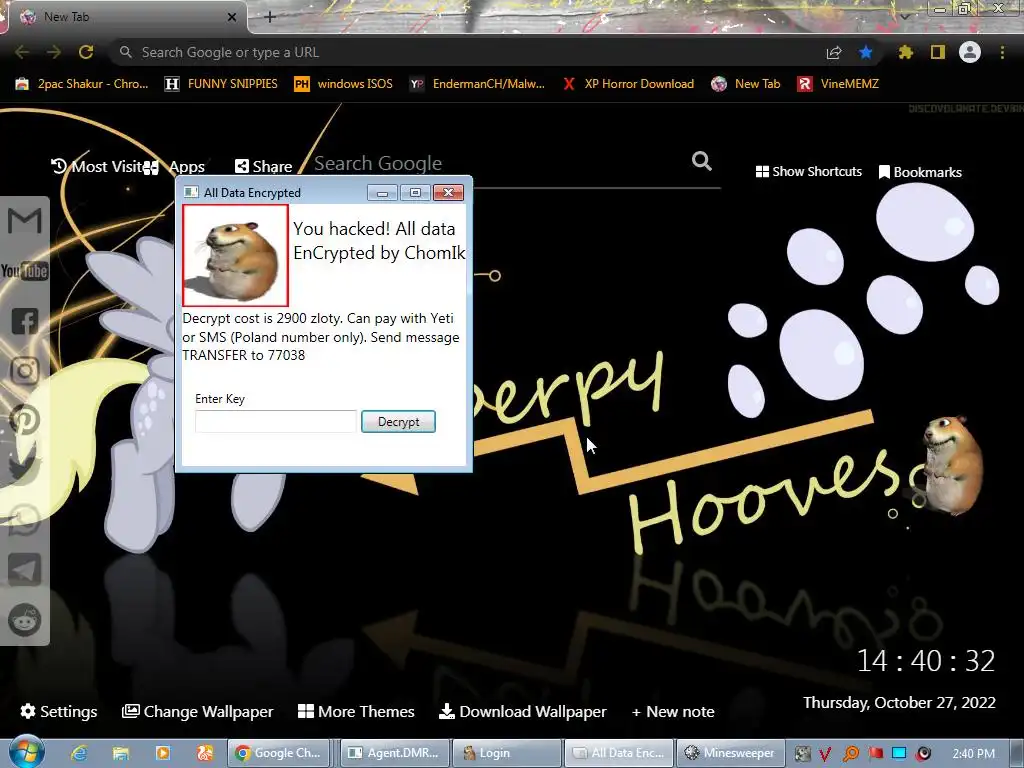Viewport: 1024px width, 768px height.
Task: Close the All Data Encrypted dialog
Action: pos(448,193)
